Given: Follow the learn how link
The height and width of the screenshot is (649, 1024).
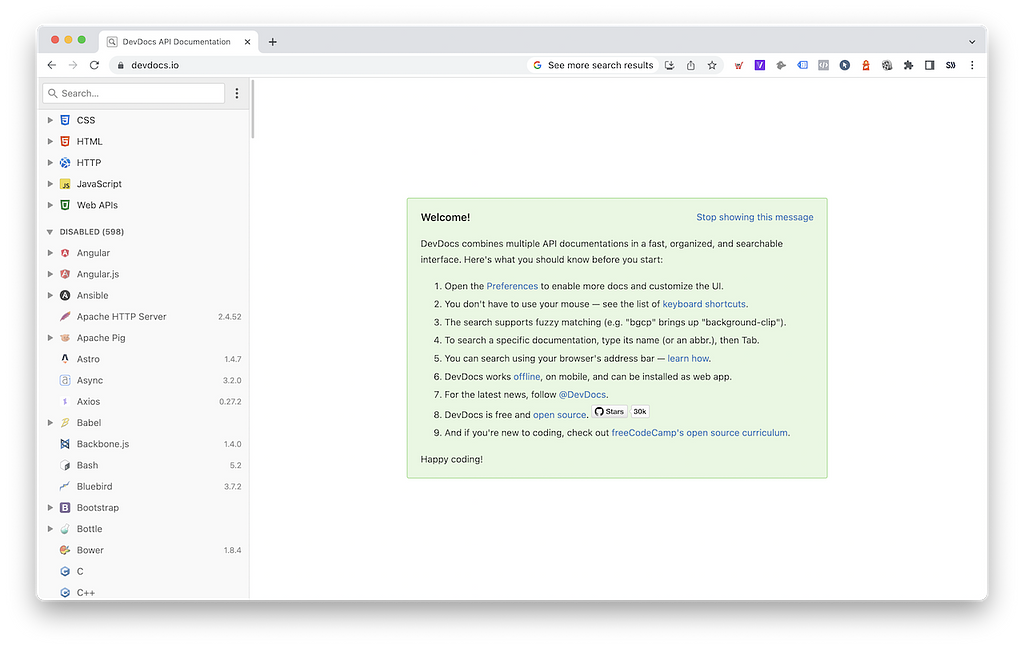Looking at the screenshot, I should point(688,358).
